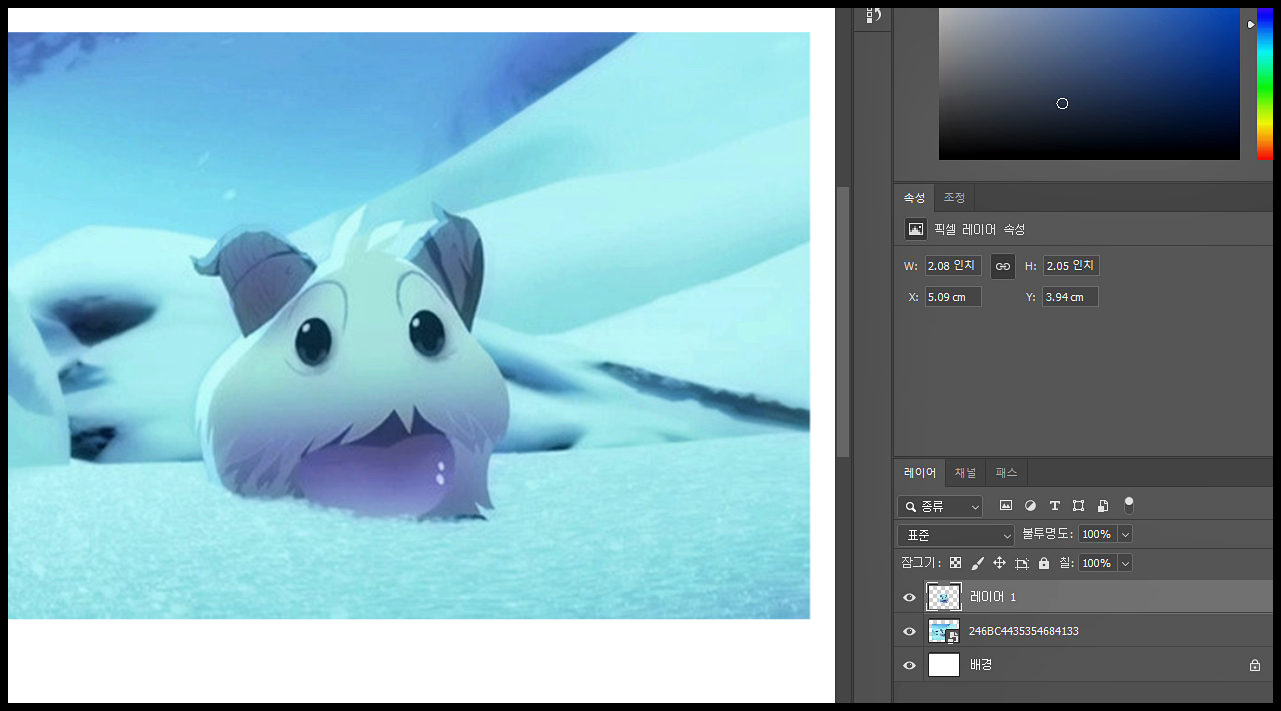The height and width of the screenshot is (711, 1281).
Task: Toggle the width-height link icon
Action: pyautogui.click(x=1002, y=266)
